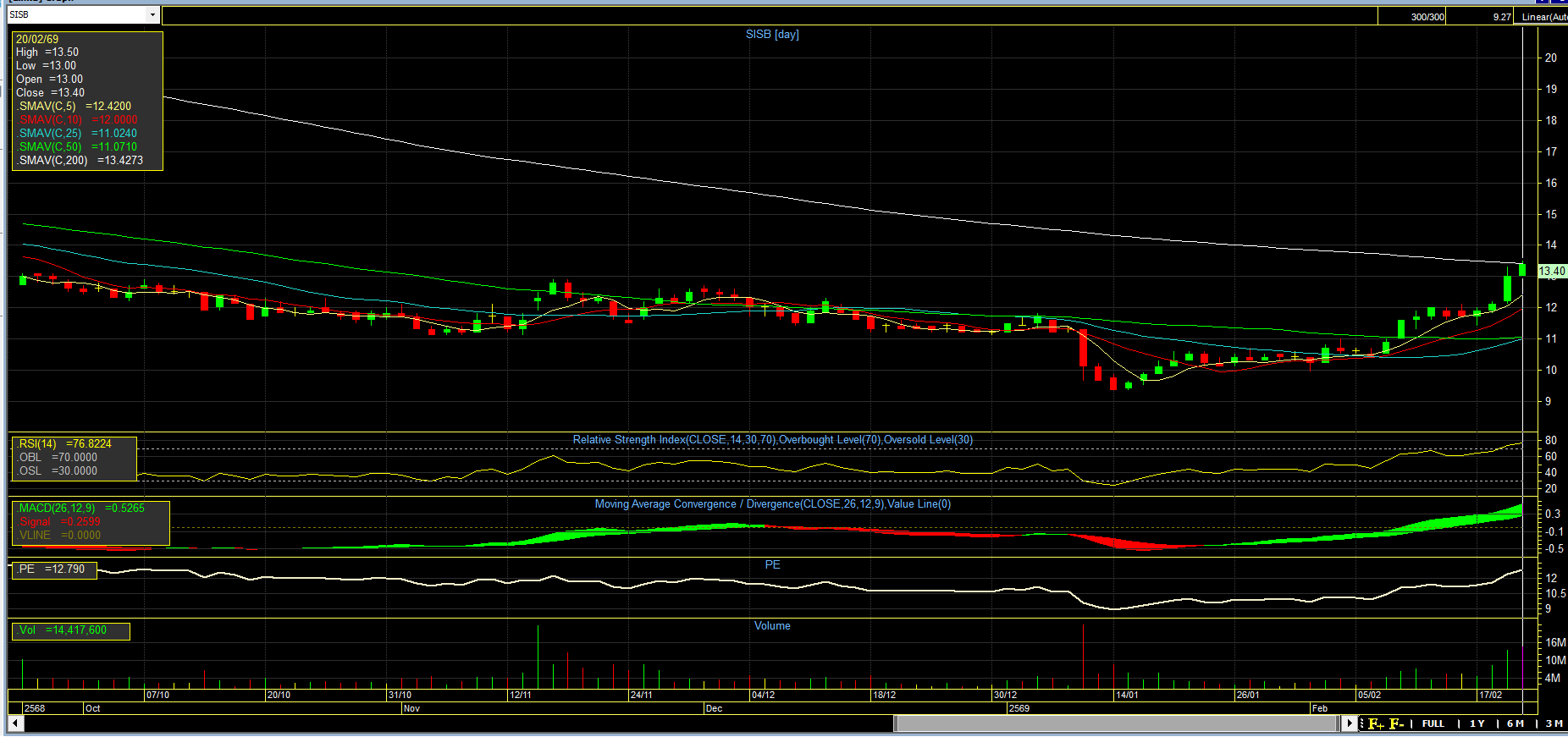Click the Dec month label
1568x737 pixels.
pyautogui.click(x=714, y=708)
